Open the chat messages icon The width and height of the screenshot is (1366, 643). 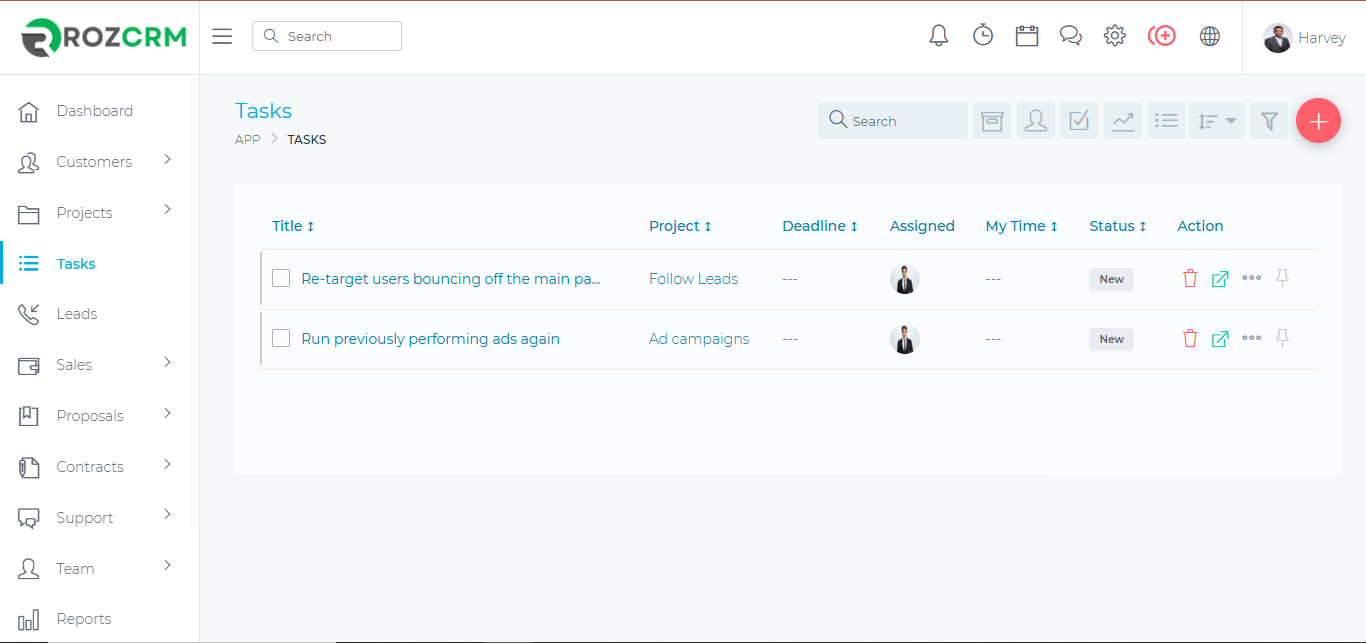pyautogui.click(x=1070, y=36)
